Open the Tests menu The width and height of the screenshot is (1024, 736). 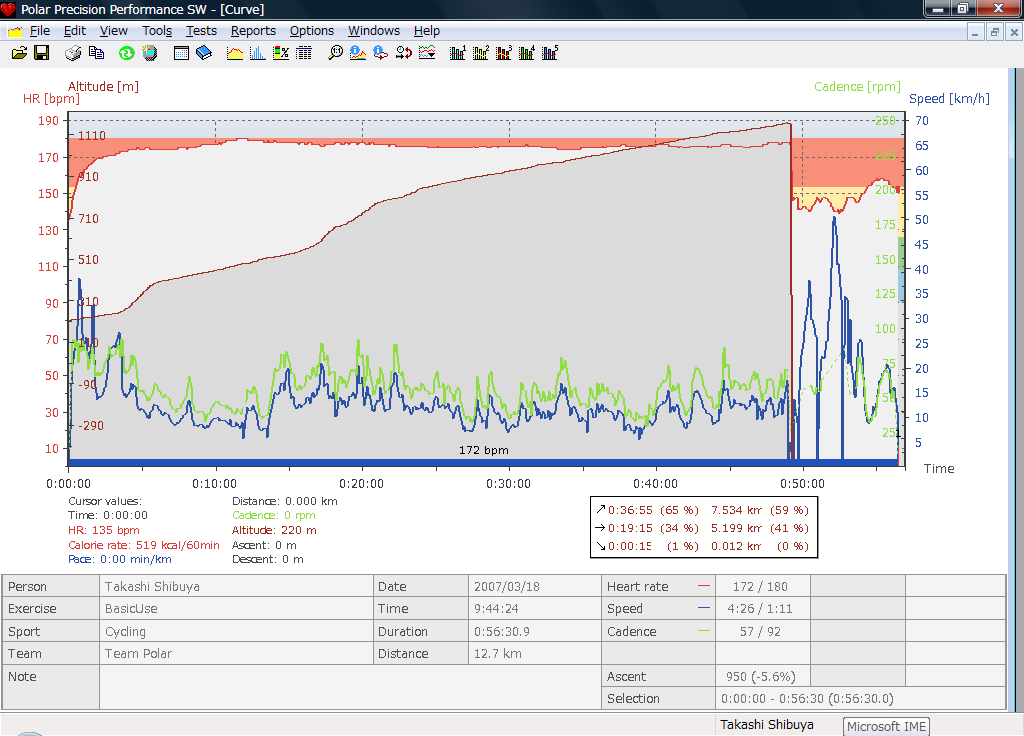click(201, 31)
